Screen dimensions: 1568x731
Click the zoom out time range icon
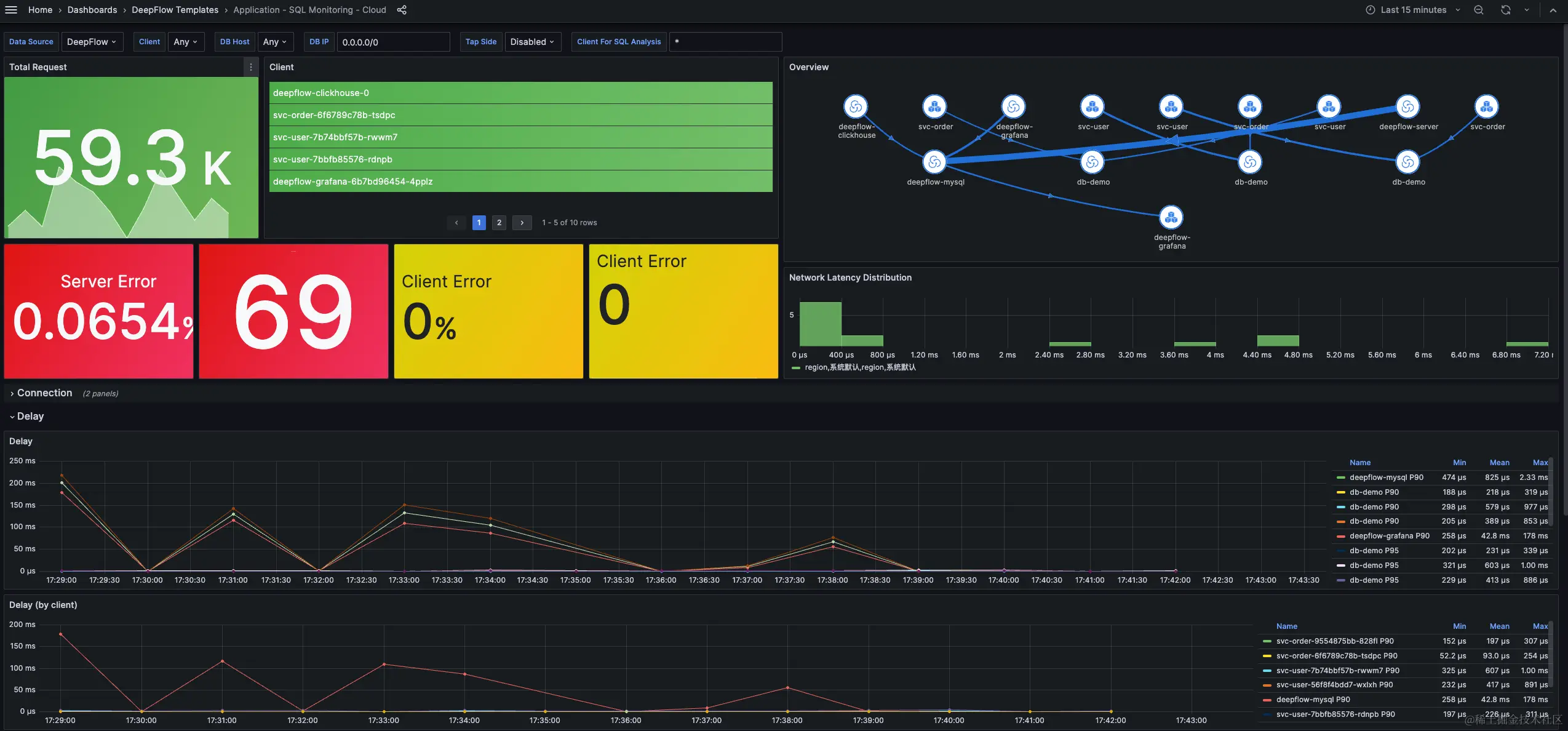tap(1479, 10)
